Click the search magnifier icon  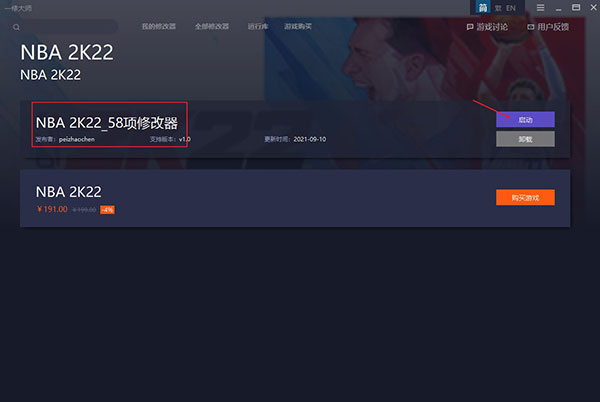[x=16, y=27]
